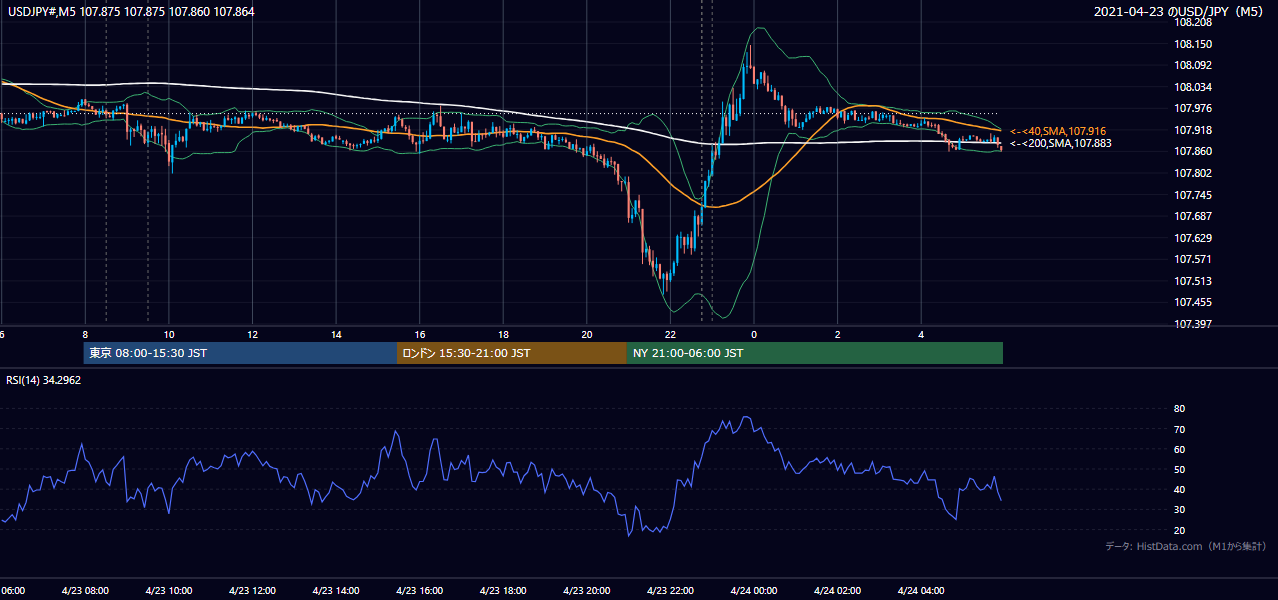Image resolution: width=1278 pixels, height=600 pixels.
Task: Click hour tick 12 on price chart axis
Action: (253, 335)
